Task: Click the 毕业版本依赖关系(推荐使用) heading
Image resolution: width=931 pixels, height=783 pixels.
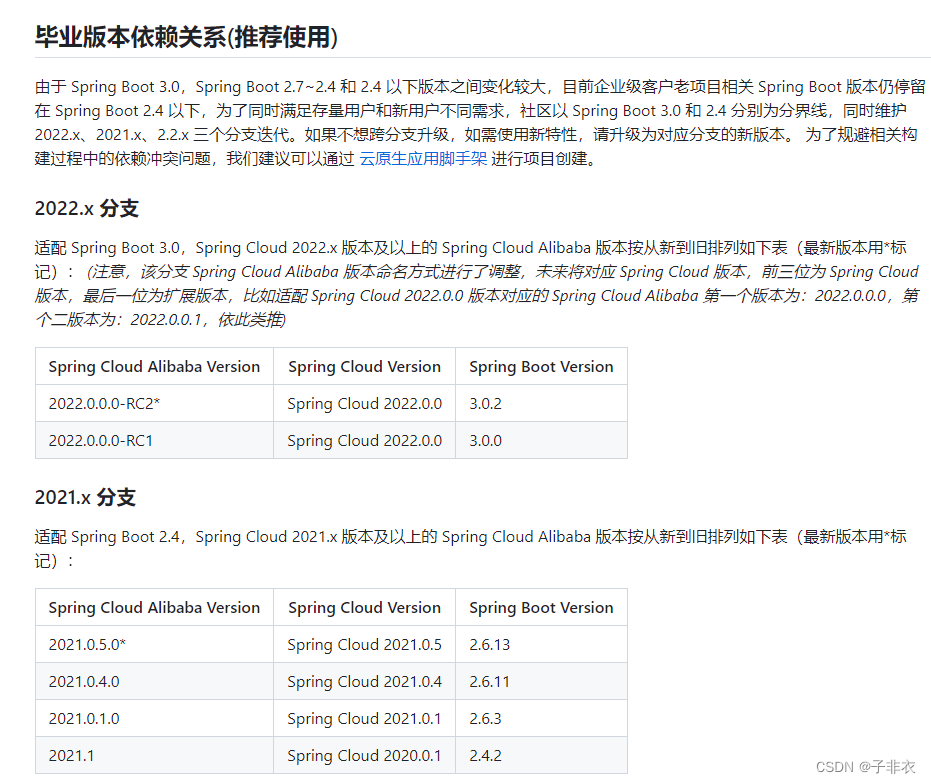Action: point(186,37)
